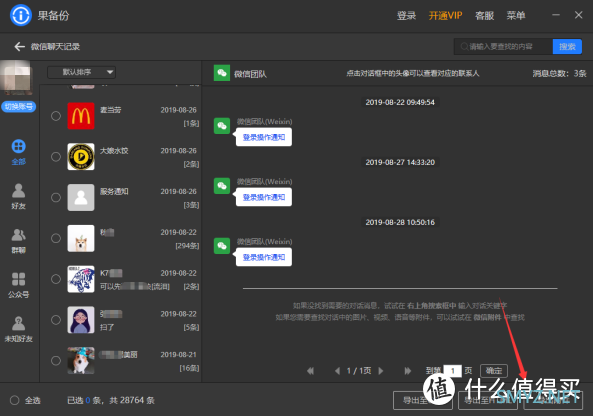The width and height of the screenshot is (593, 416).
Task: Open the 菜单 menu
Action: pyautogui.click(x=516, y=16)
